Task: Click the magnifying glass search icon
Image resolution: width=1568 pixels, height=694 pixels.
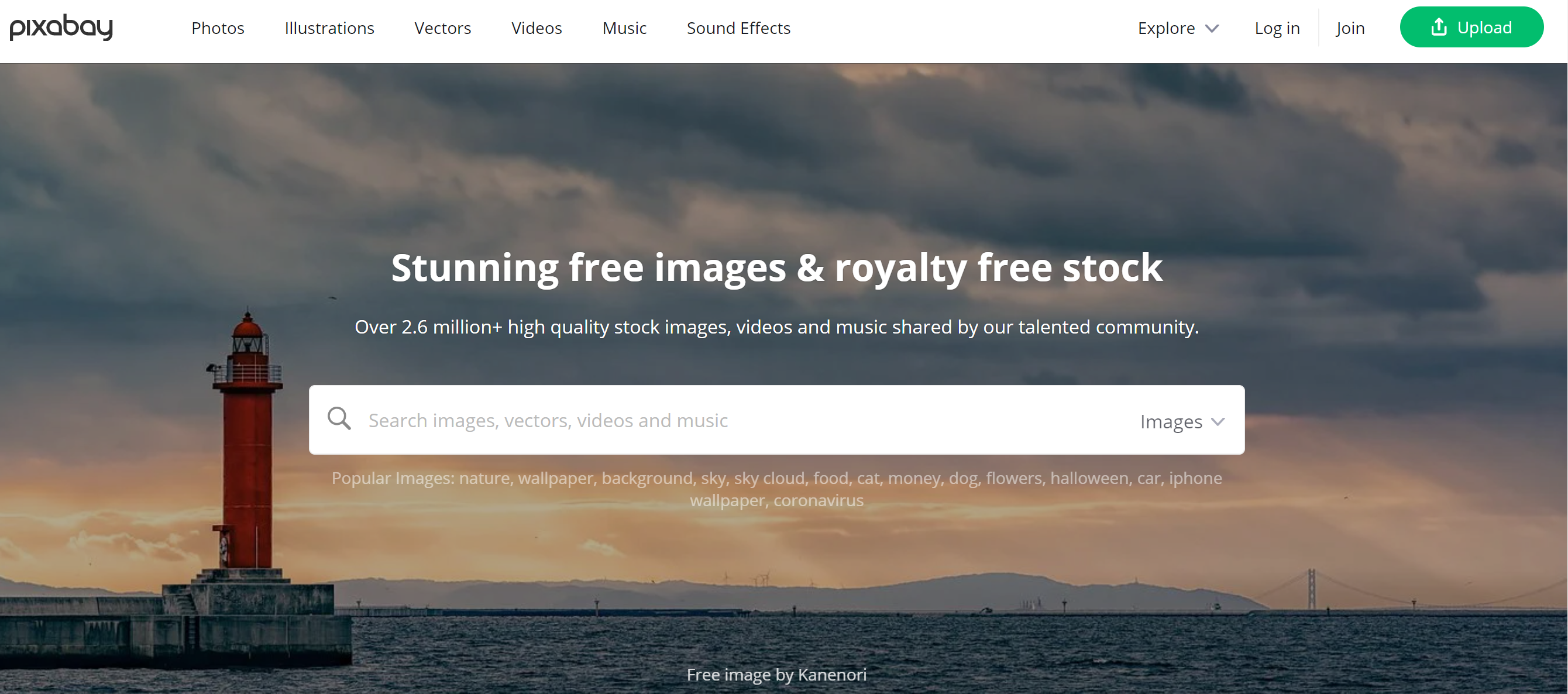Action: pos(339,419)
